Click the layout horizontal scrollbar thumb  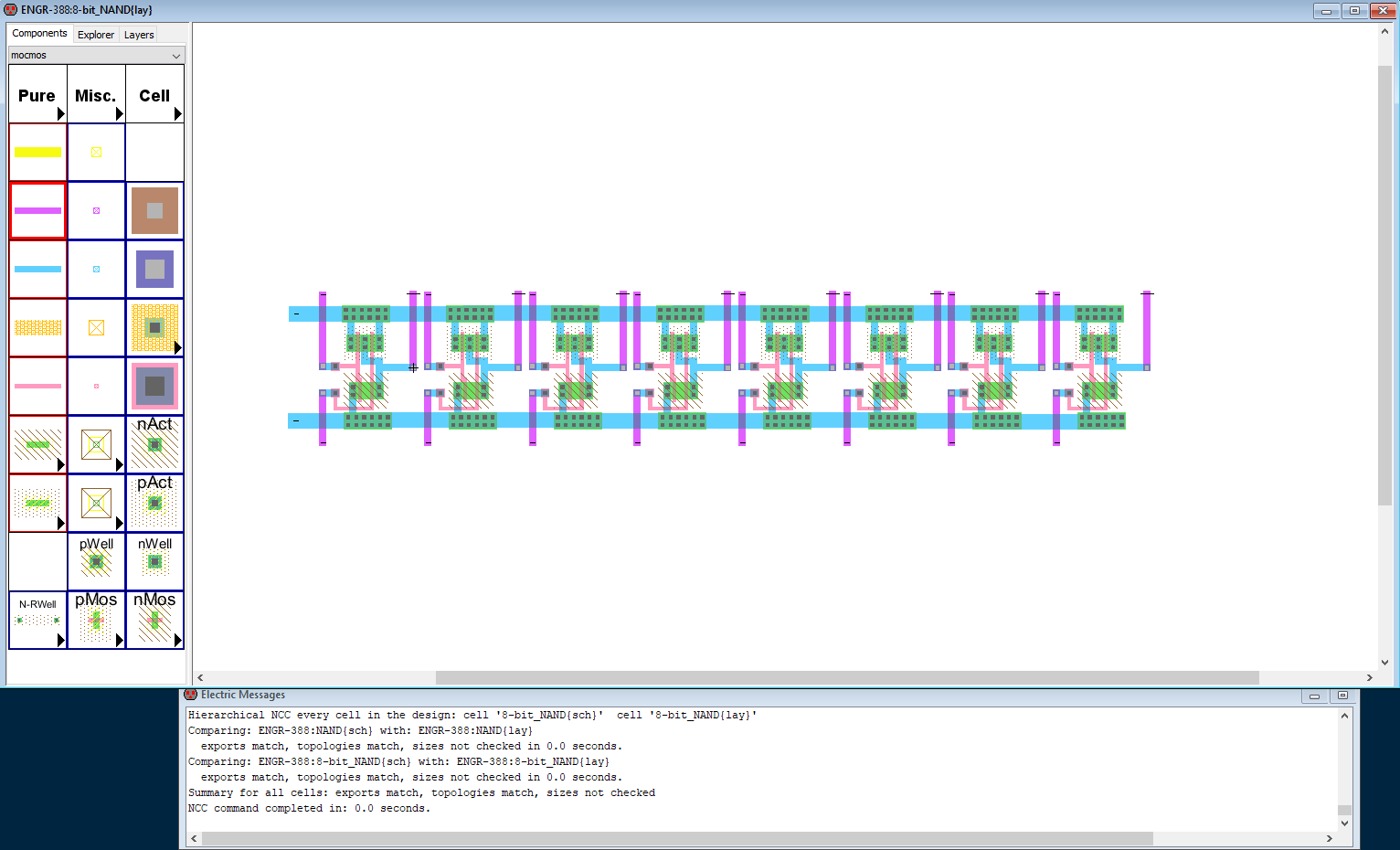847,677
